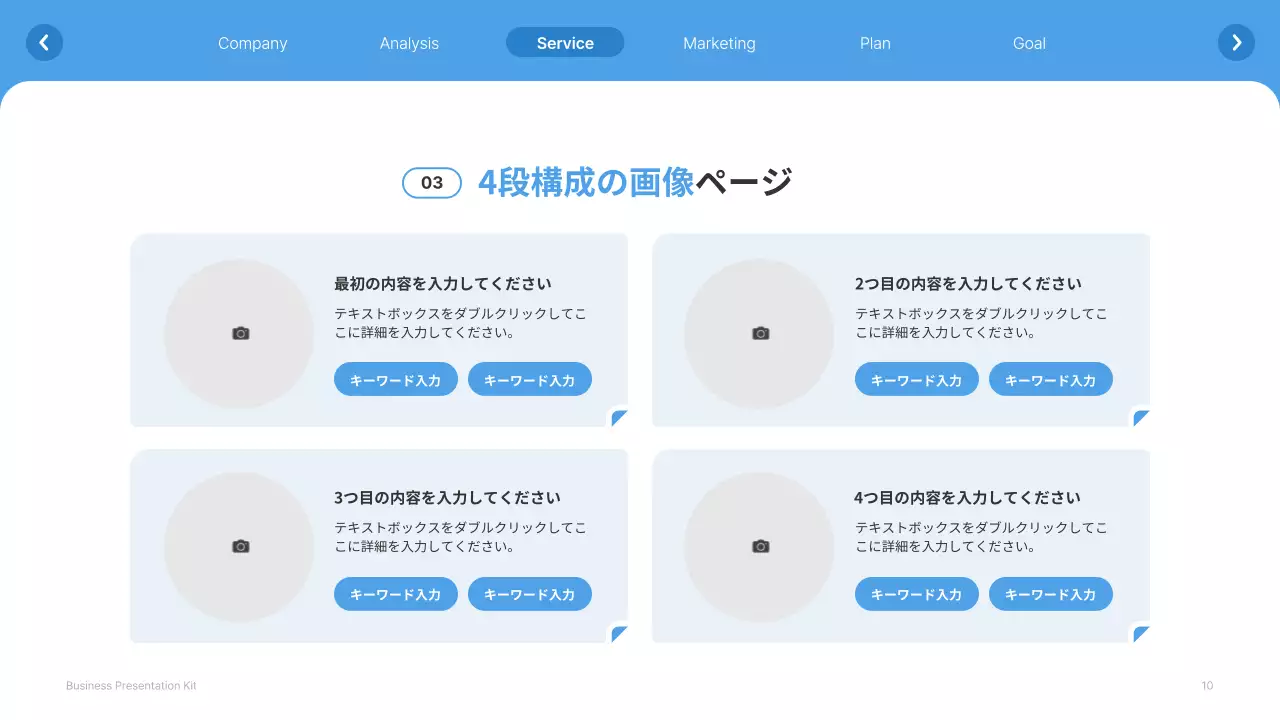Open the Goal tab
This screenshot has width=1280, height=720.
(1029, 43)
